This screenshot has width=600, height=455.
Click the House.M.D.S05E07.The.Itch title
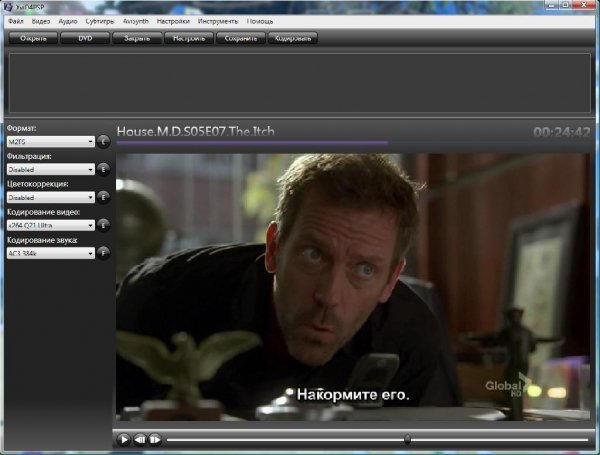[x=196, y=131]
